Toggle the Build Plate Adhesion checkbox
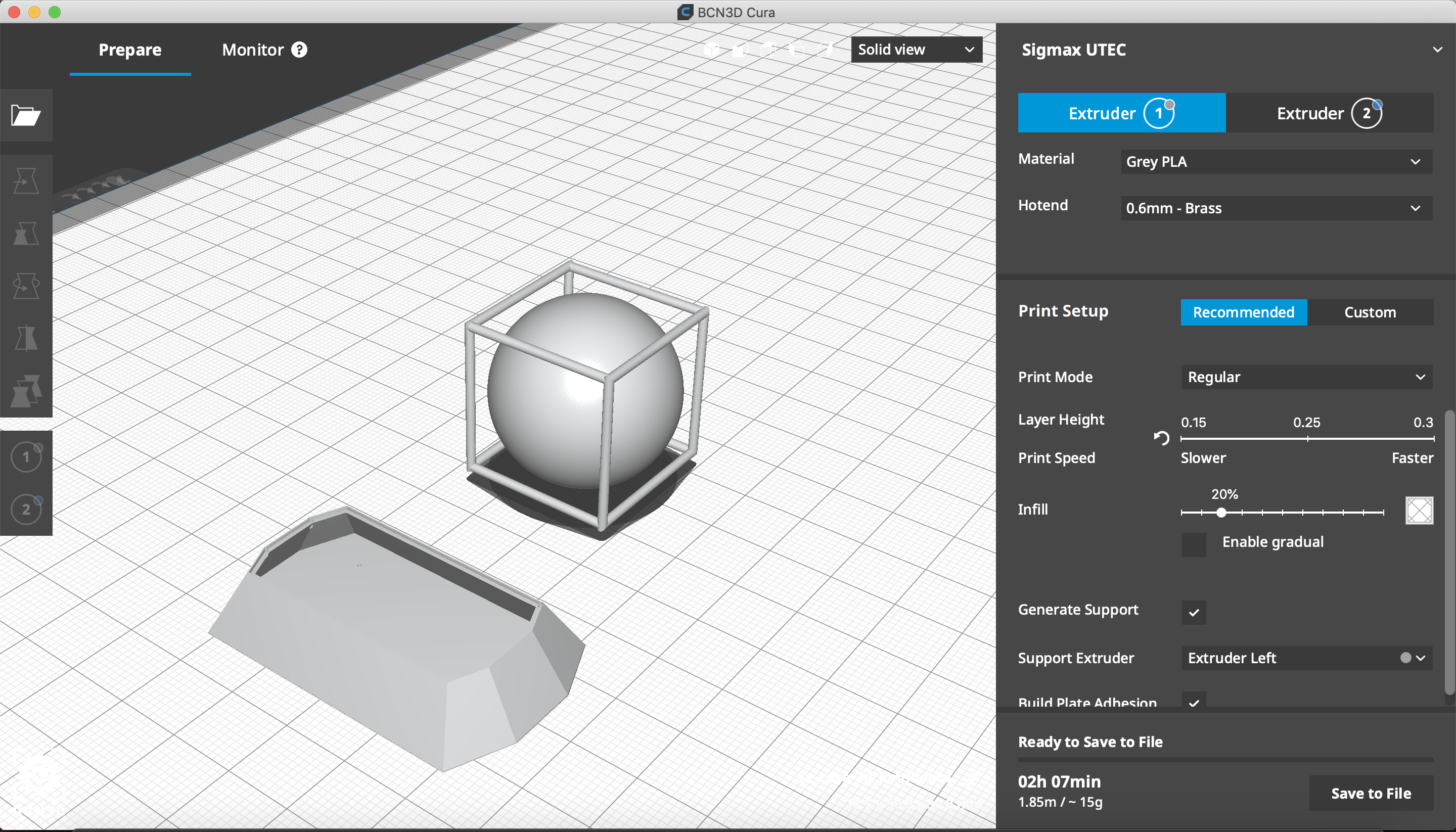This screenshot has width=1456, height=832. click(x=1194, y=701)
